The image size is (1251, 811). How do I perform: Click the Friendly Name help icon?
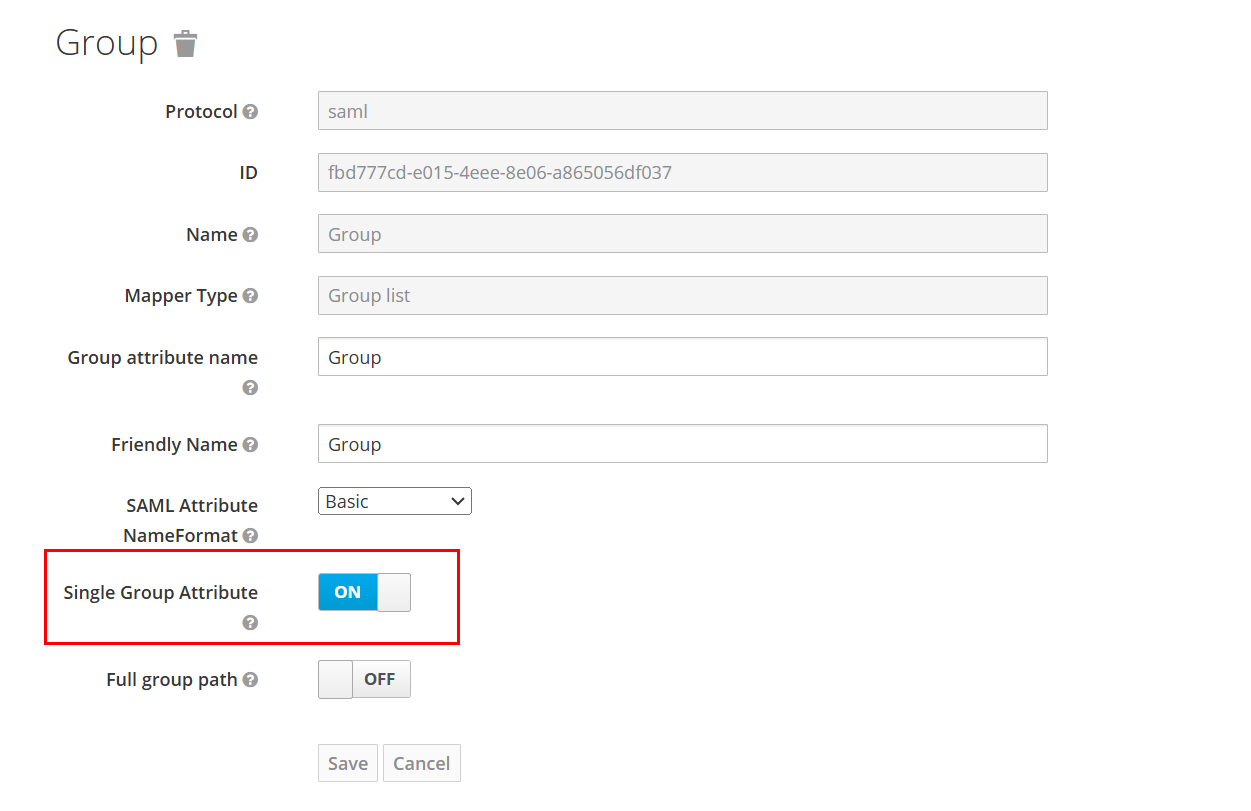(x=251, y=445)
